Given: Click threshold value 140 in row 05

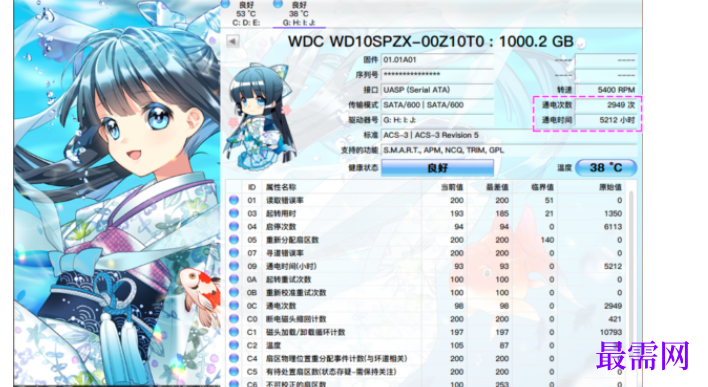Looking at the screenshot, I should tap(547, 240).
